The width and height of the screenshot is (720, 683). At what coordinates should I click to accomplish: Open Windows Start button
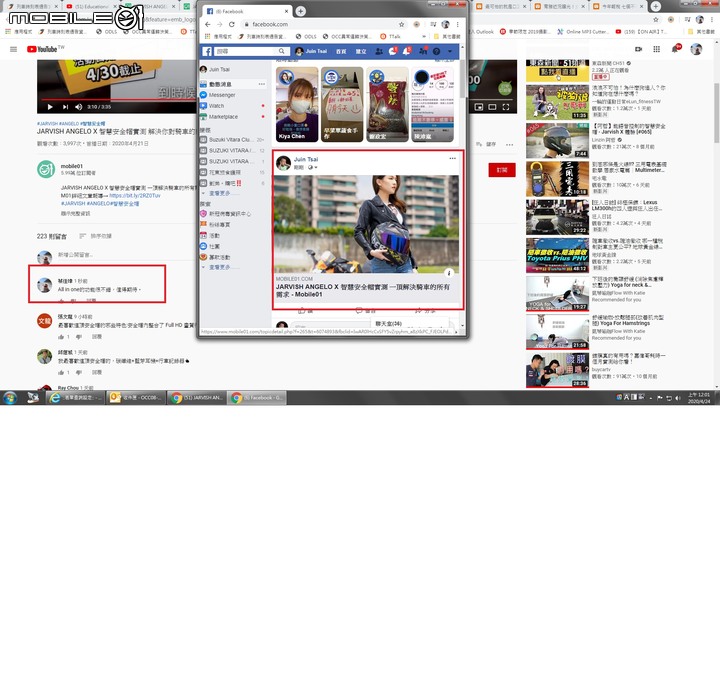click(10, 398)
